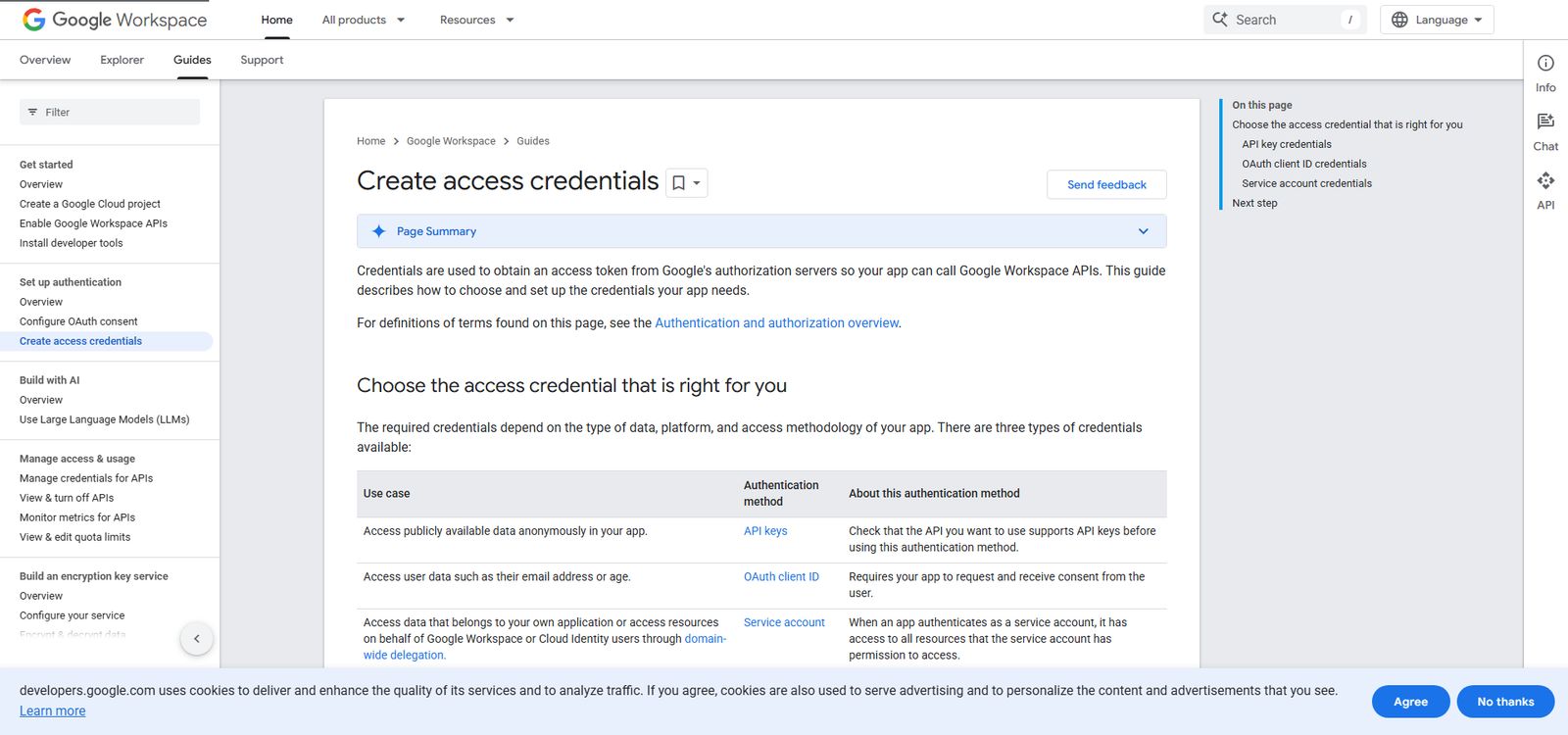
Task: Switch to the Support tab
Action: pyautogui.click(x=262, y=60)
